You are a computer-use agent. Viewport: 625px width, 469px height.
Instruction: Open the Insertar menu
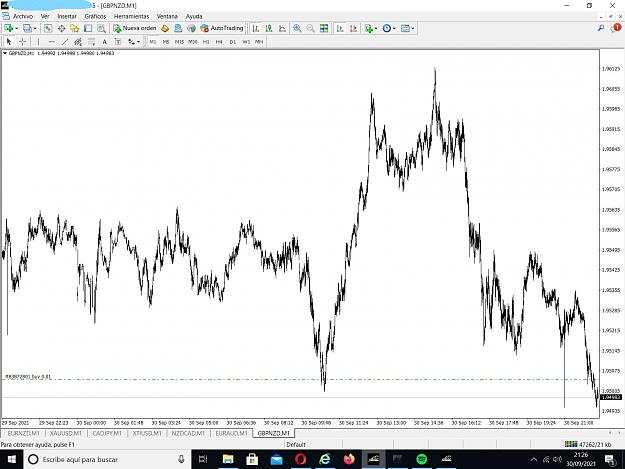click(67, 16)
